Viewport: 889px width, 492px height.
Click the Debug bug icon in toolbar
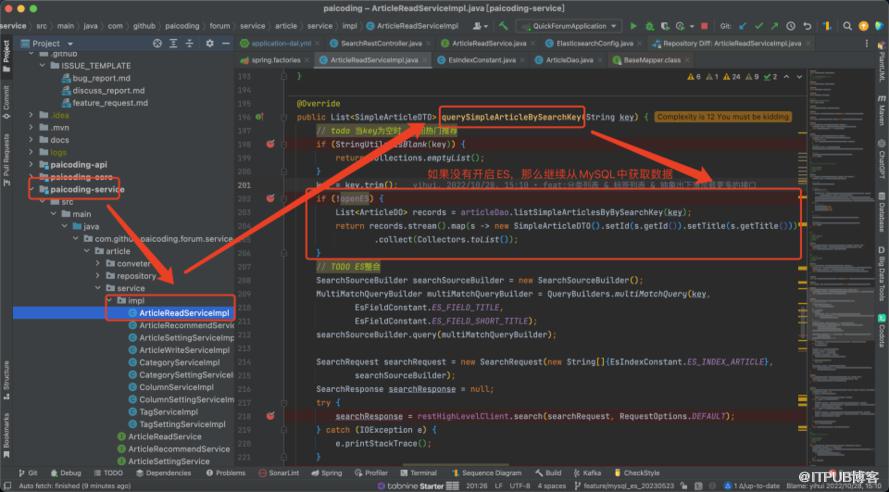pyautogui.click(x=649, y=26)
